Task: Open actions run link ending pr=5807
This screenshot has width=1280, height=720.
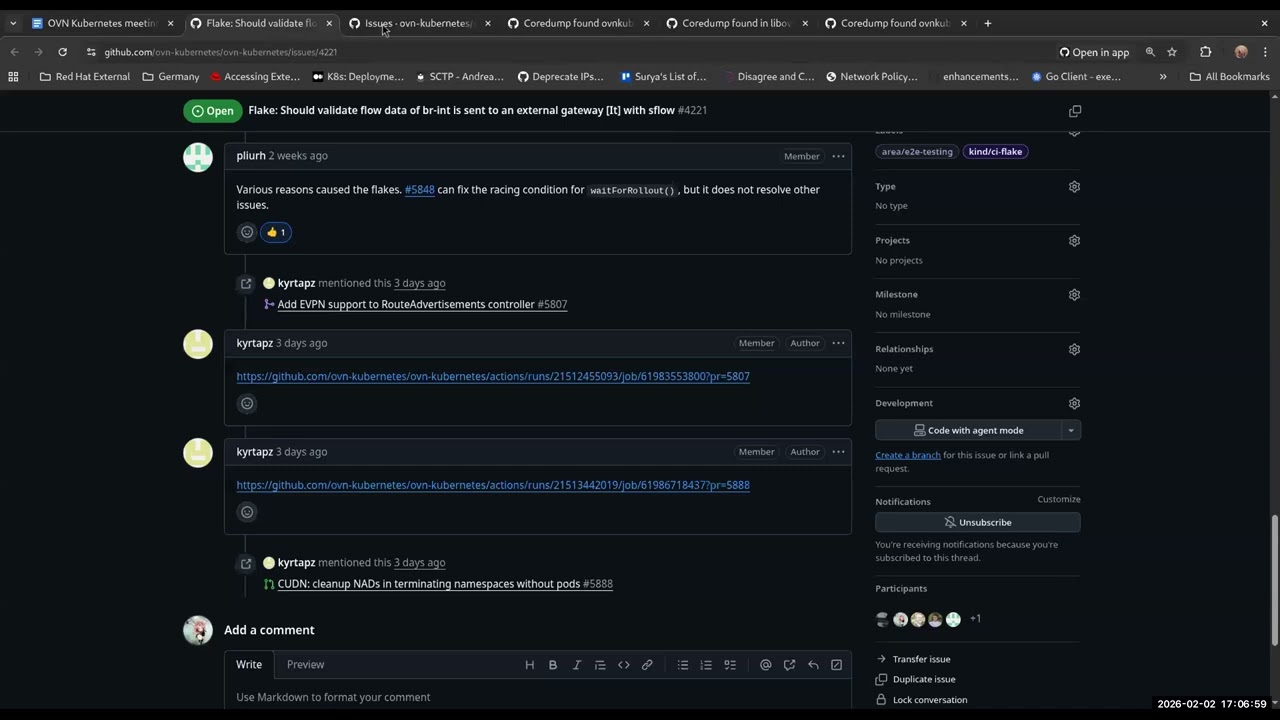Action: [493, 377]
